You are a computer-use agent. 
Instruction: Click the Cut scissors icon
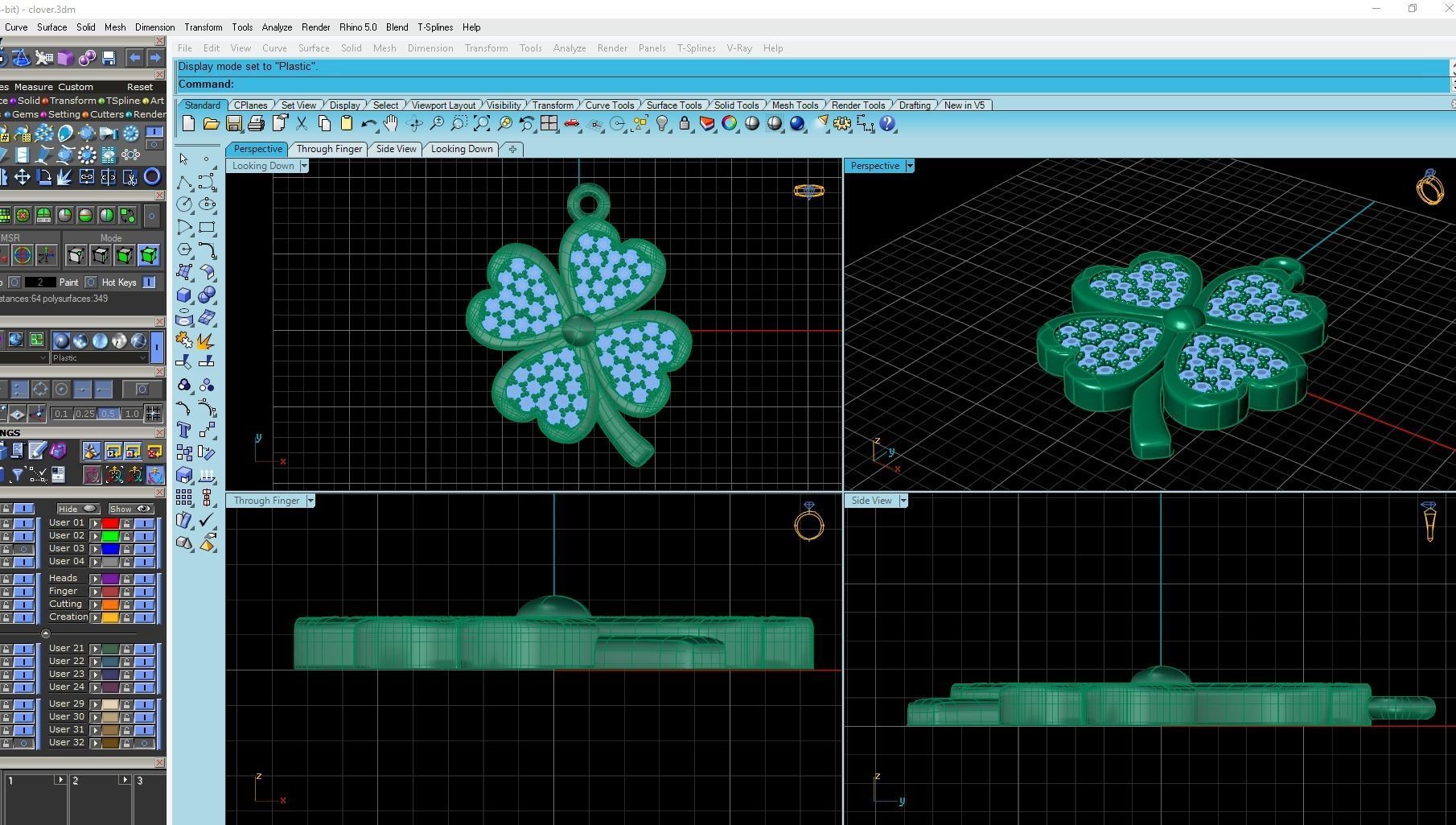click(302, 124)
